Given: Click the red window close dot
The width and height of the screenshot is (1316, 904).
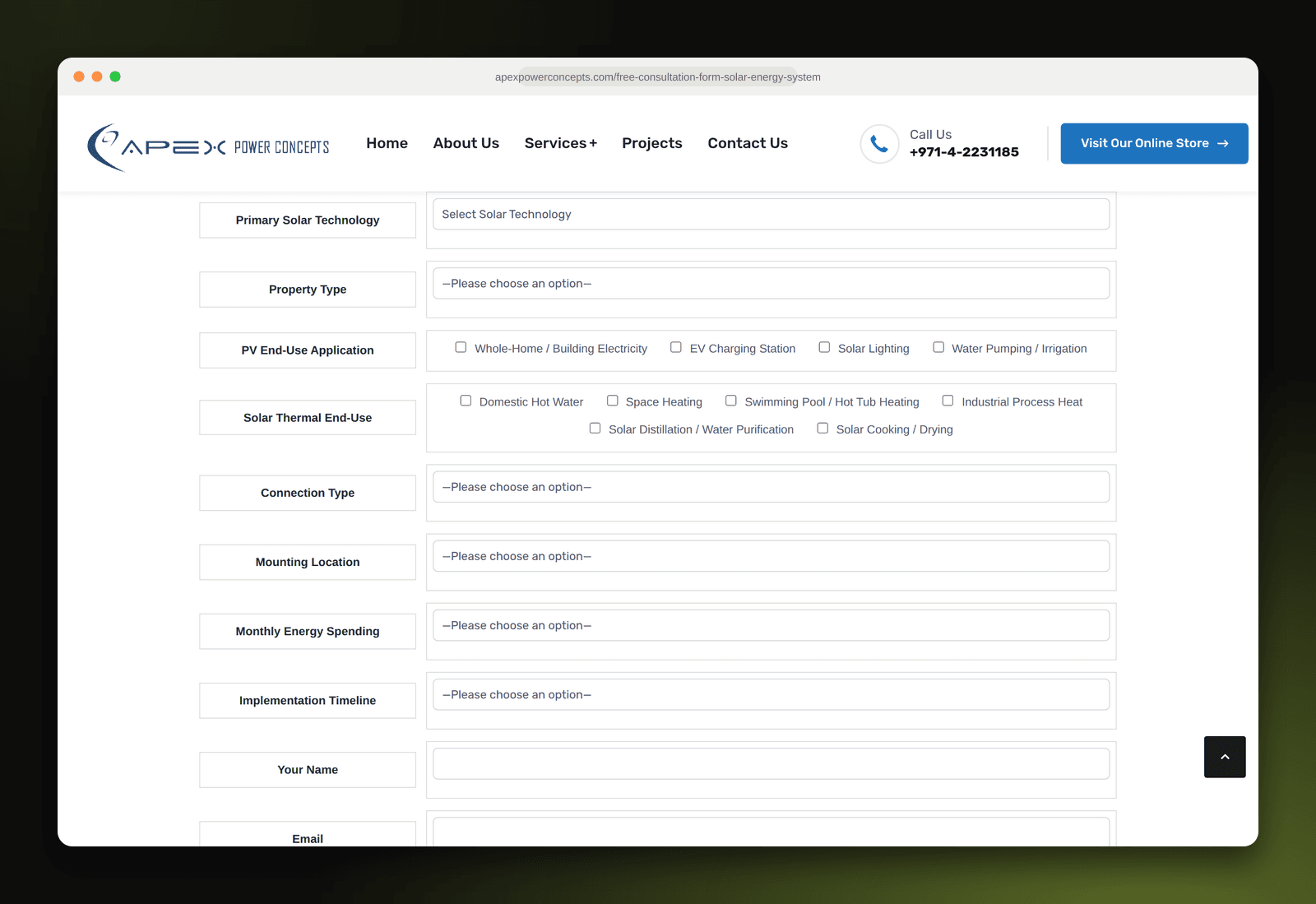Looking at the screenshot, I should tap(79, 76).
